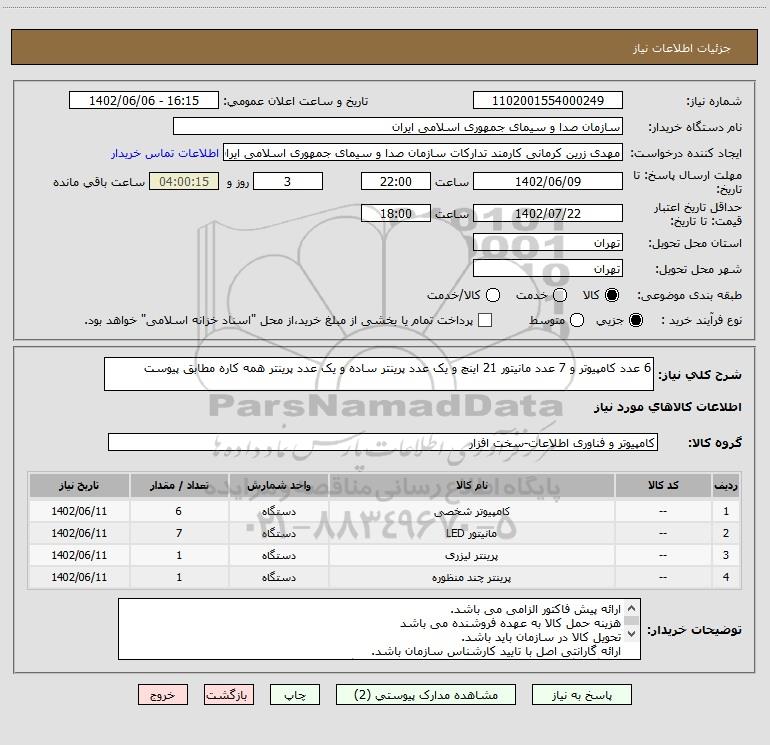The width and height of the screenshot is (770, 745).
Task: Click scroll down arrow in buyer notes
Action: 632,634
